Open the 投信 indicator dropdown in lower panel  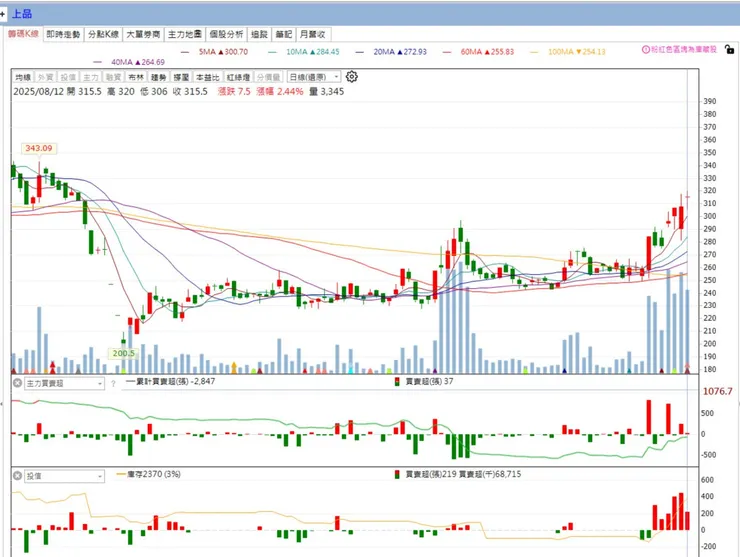(63, 476)
